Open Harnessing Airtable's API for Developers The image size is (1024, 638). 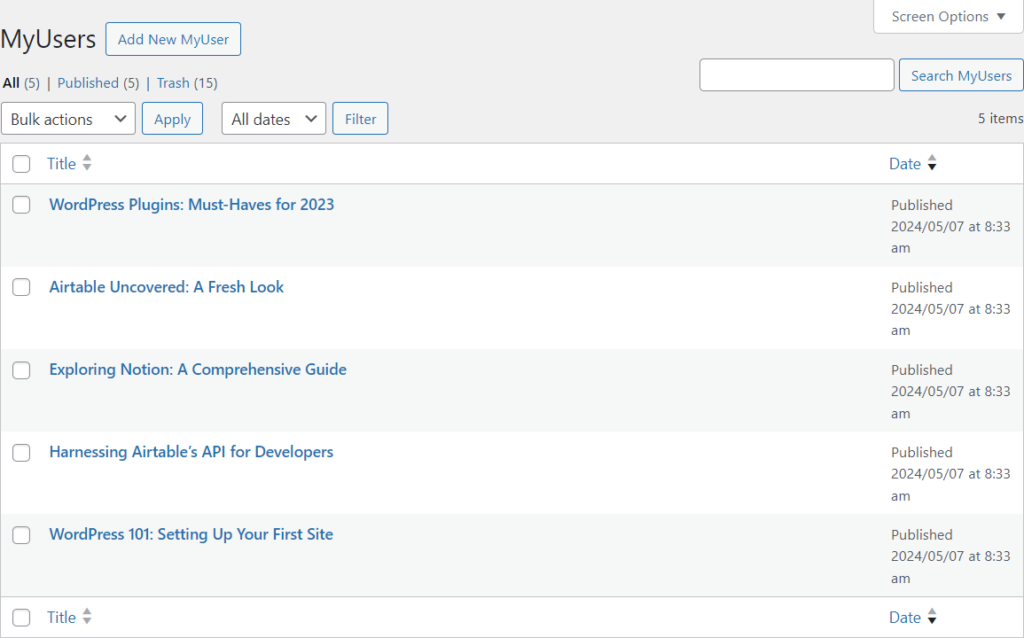point(191,452)
